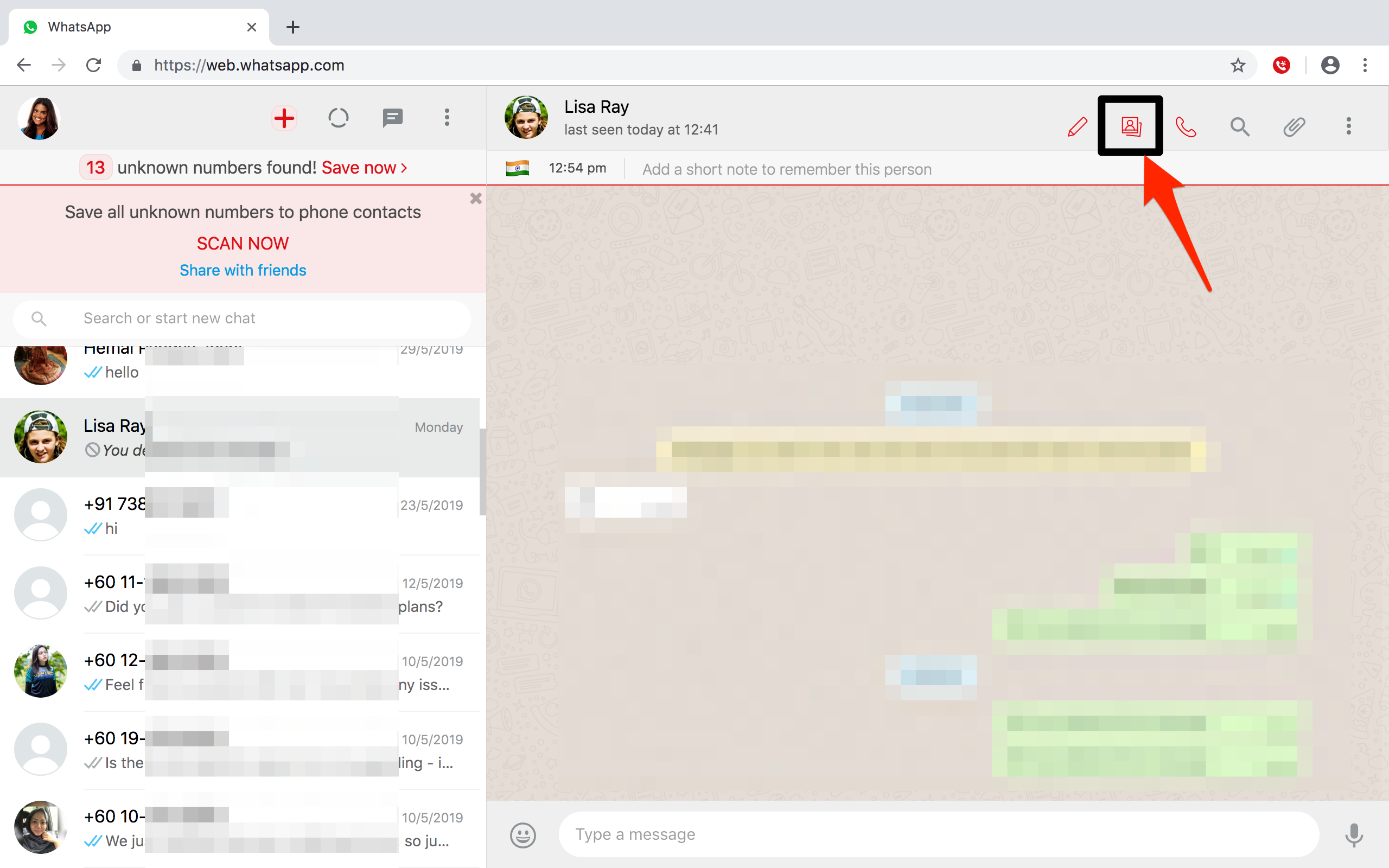The width and height of the screenshot is (1389, 868).
Task: Dismiss the unknown numbers banner
Action: [475, 199]
